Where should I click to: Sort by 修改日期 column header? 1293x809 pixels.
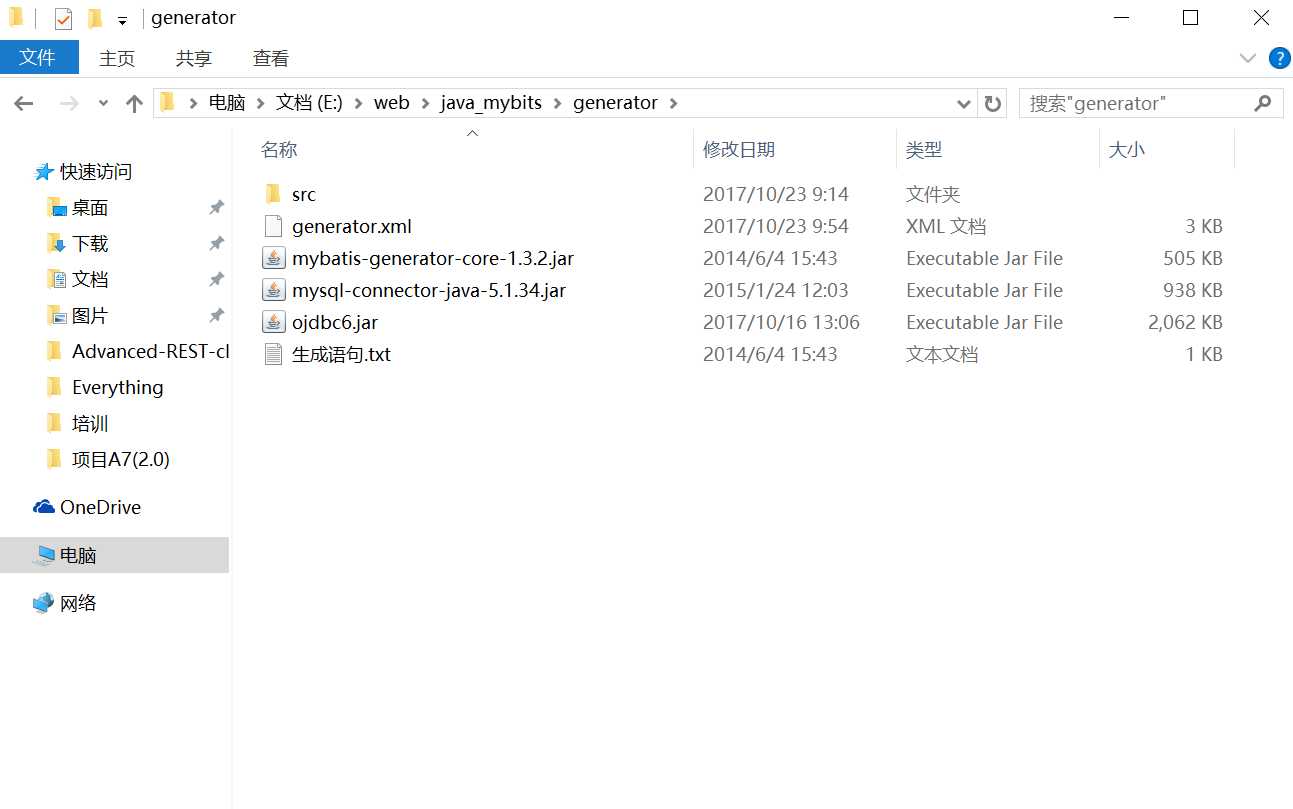pyautogui.click(x=739, y=150)
